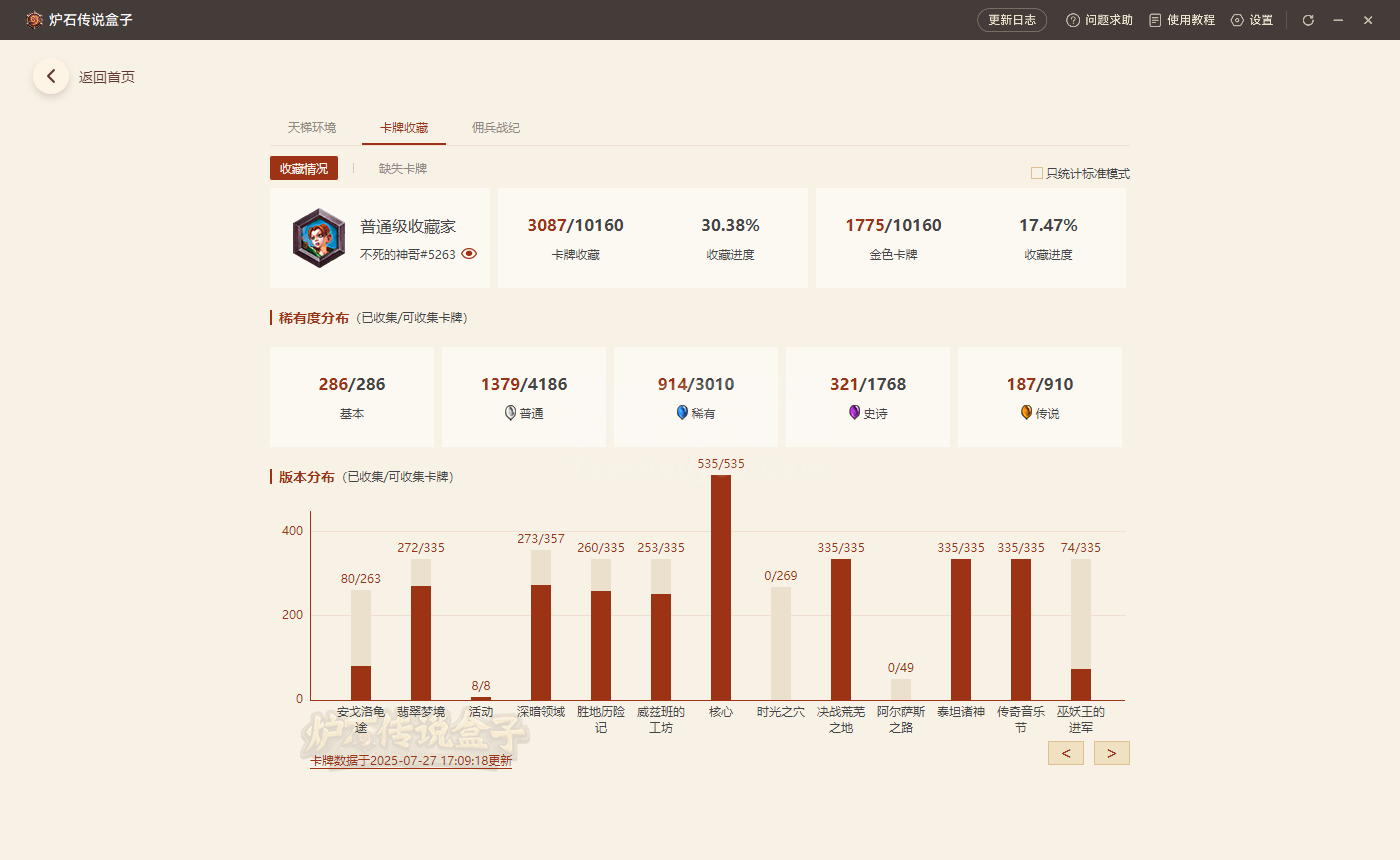
Task: Click the 3087/10160 card collection count
Action: [575, 225]
